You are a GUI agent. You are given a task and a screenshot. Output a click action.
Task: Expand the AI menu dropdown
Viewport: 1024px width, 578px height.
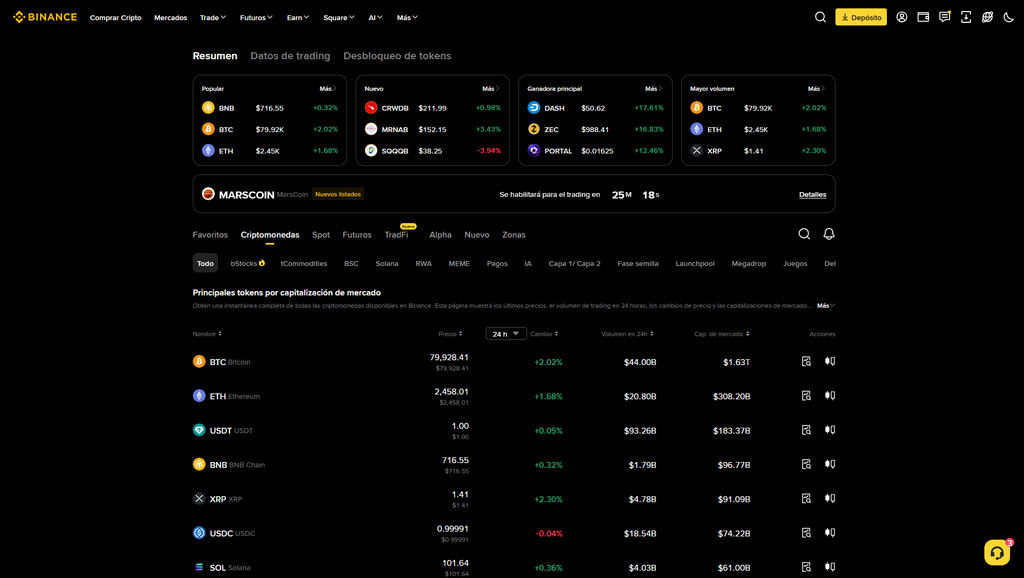(x=376, y=18)
